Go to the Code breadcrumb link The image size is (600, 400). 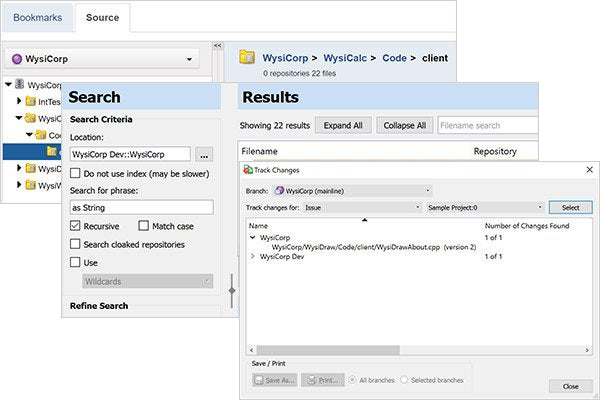point(394,58)
